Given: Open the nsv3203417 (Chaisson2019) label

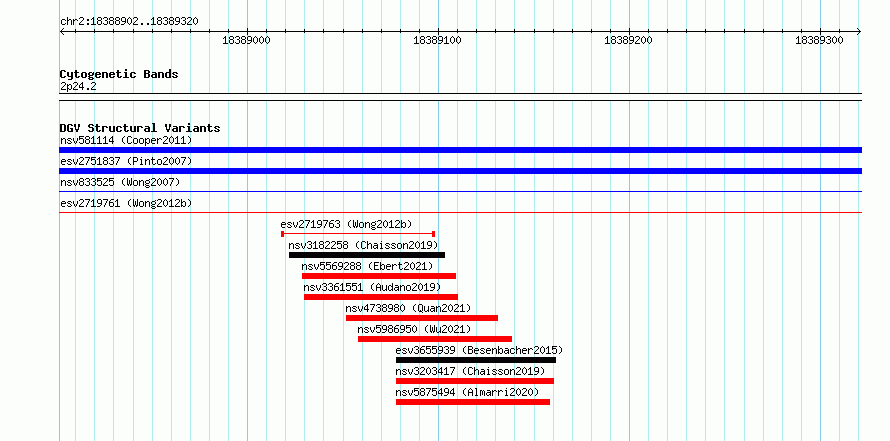Looking at the screenshot, I should click(x=470, y=371).
